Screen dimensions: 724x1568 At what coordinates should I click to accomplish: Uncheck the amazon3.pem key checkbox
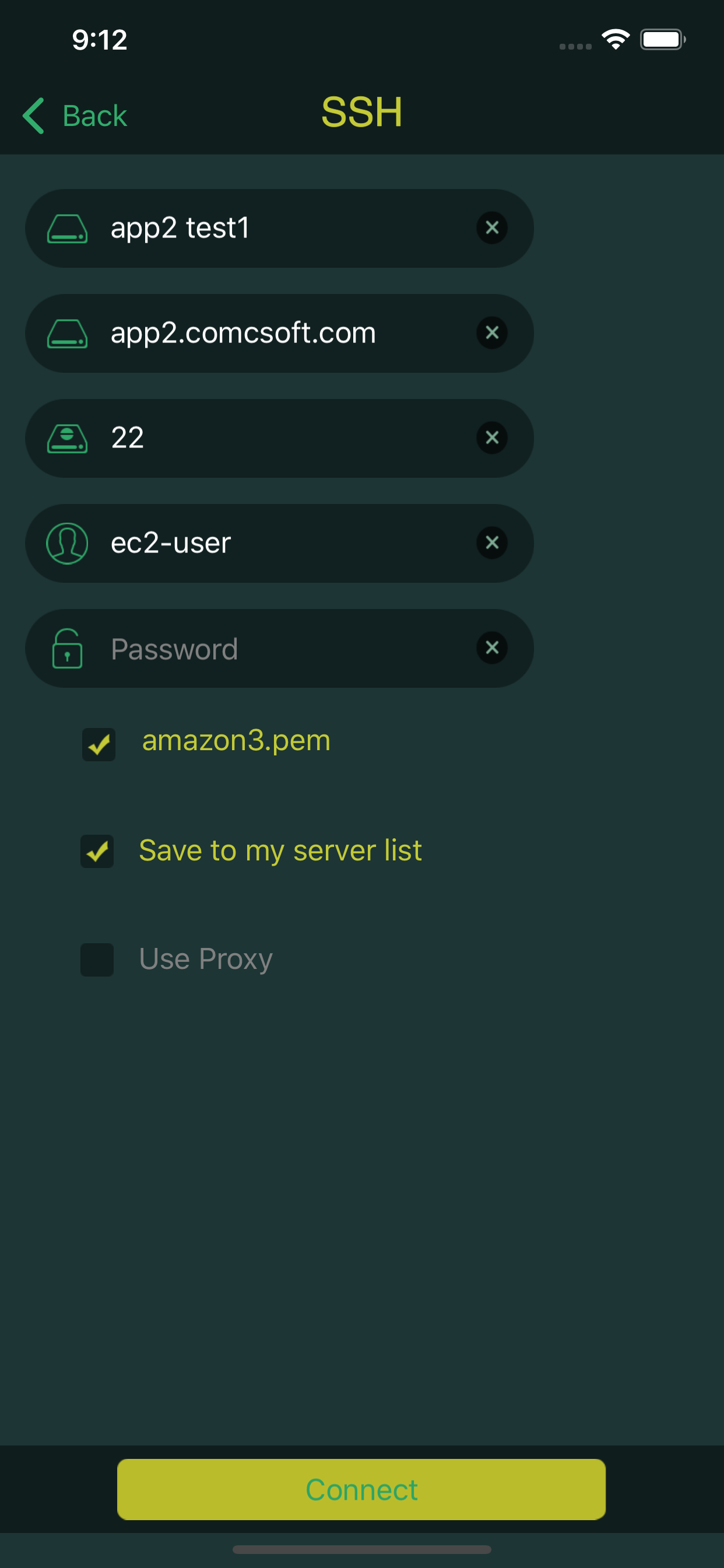(x=98, y=744)
